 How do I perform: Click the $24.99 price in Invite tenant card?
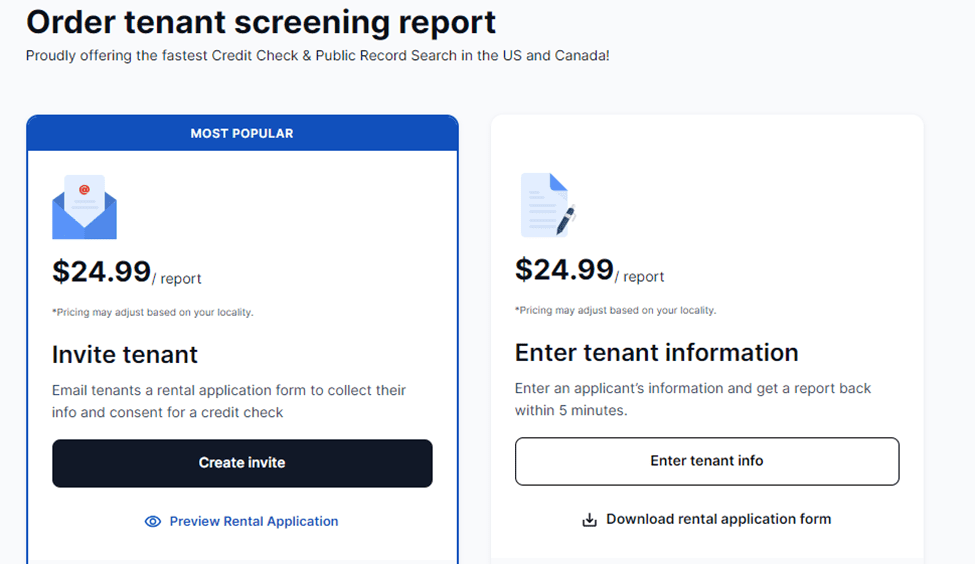tap(101, 272)
